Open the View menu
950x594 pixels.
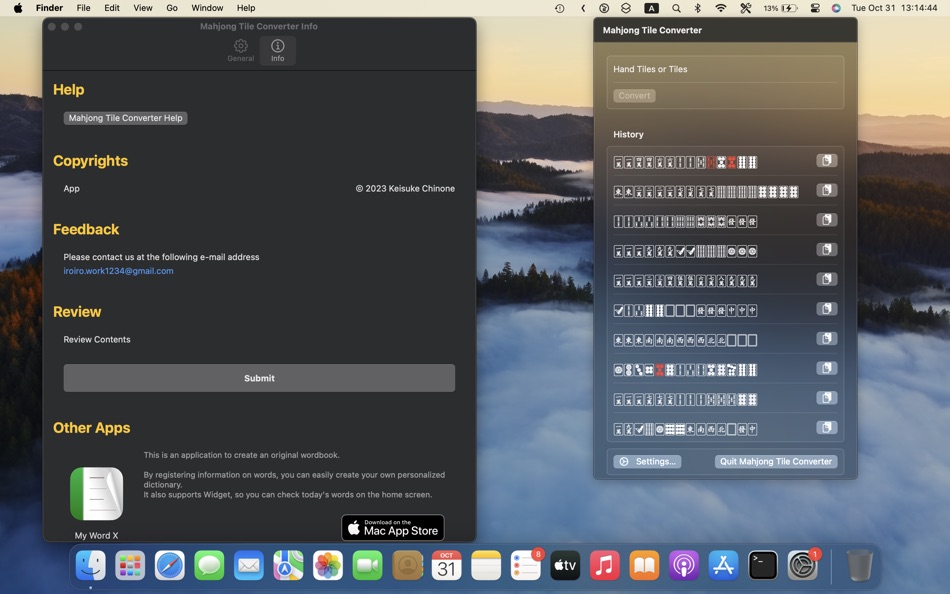(143, 8)
